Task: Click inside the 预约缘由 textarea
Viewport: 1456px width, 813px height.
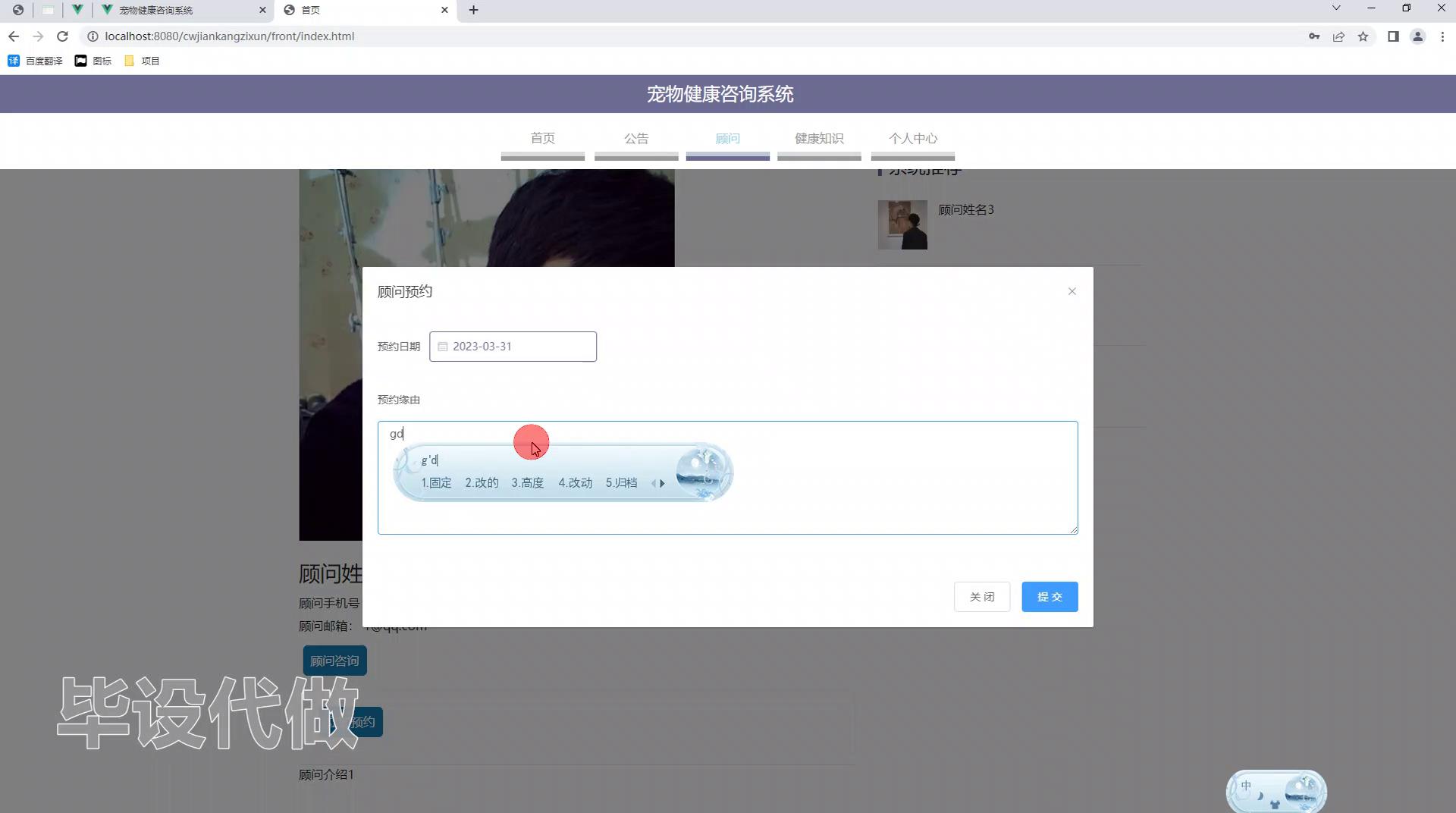Action: coord(727,478)
